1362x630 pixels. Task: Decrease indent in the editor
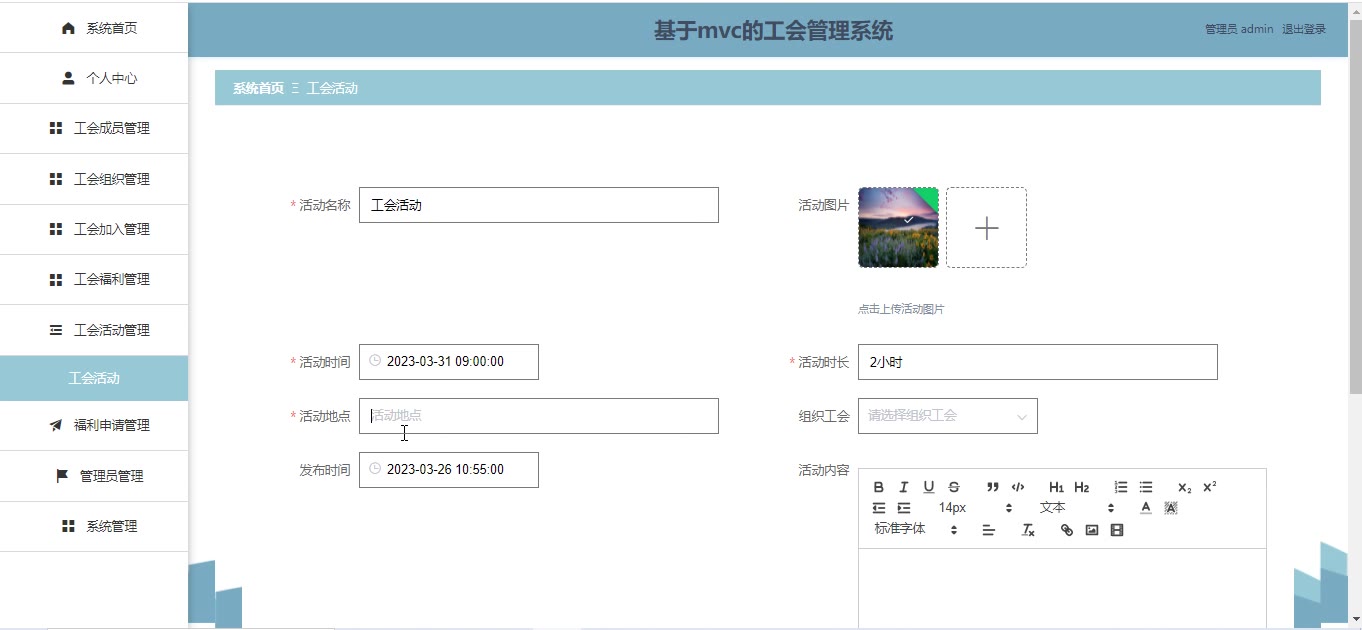point(878,508)
